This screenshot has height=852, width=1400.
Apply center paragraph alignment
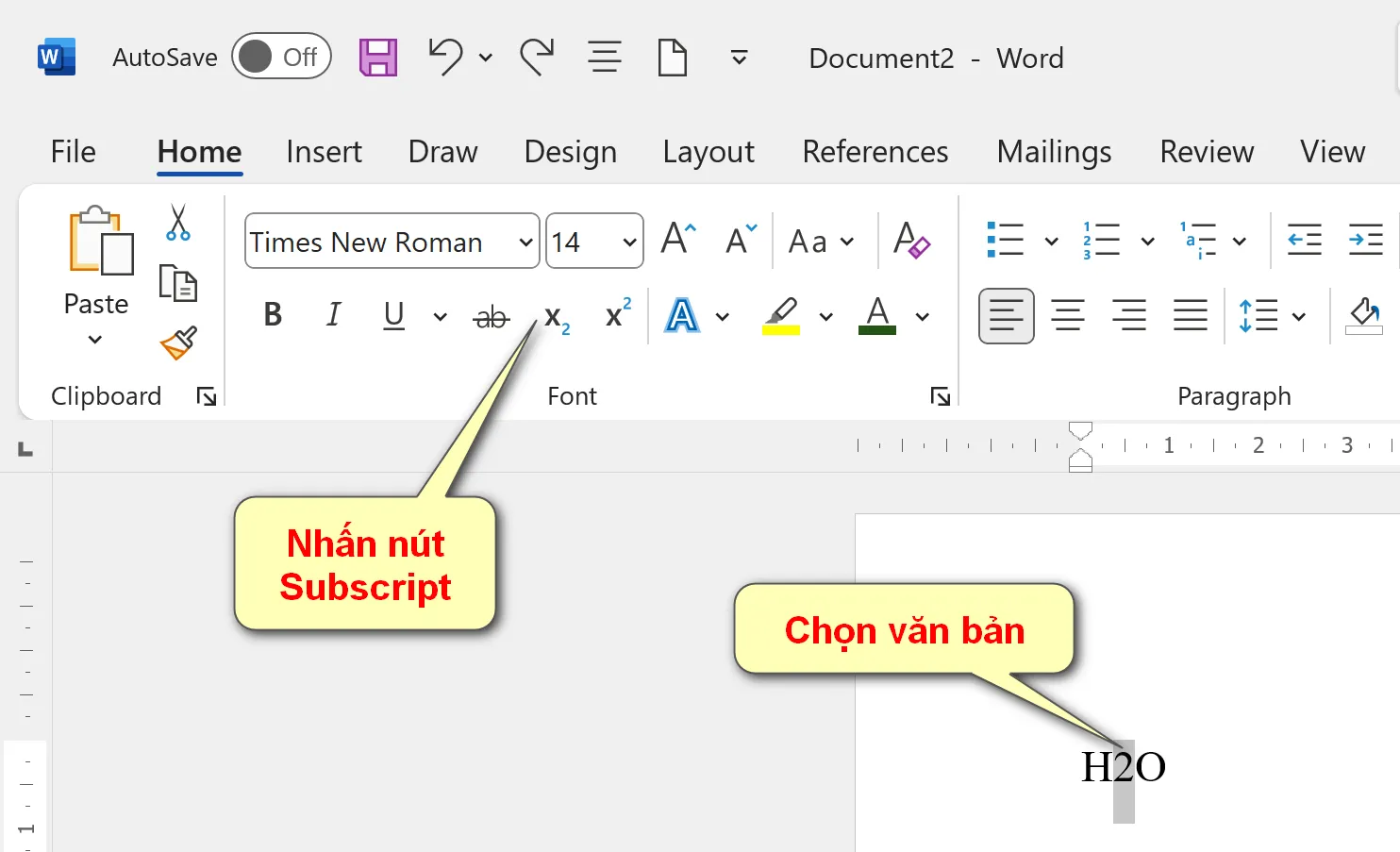click(1067, 316)
